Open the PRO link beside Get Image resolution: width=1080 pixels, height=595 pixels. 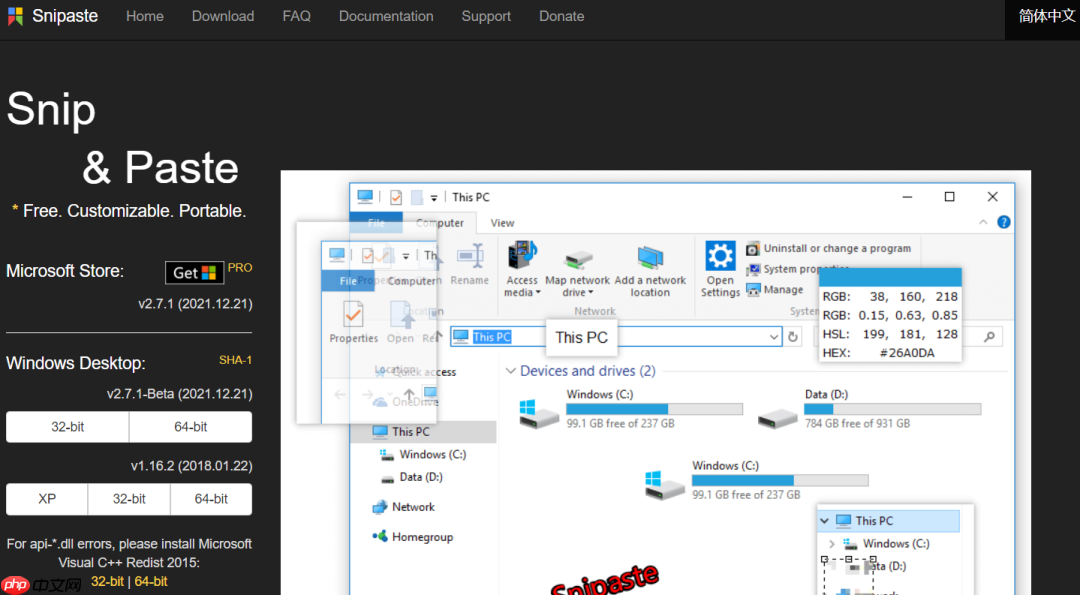(x=240, y=267)
